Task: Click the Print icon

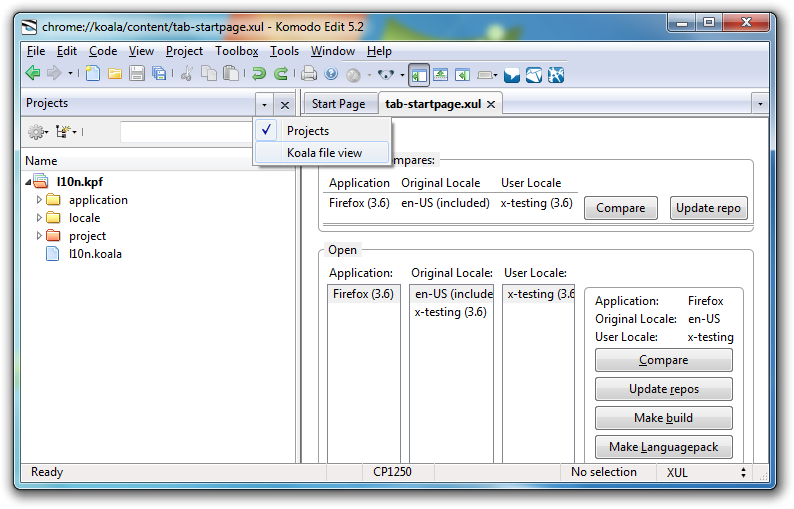Action: (x=309, y=74)
